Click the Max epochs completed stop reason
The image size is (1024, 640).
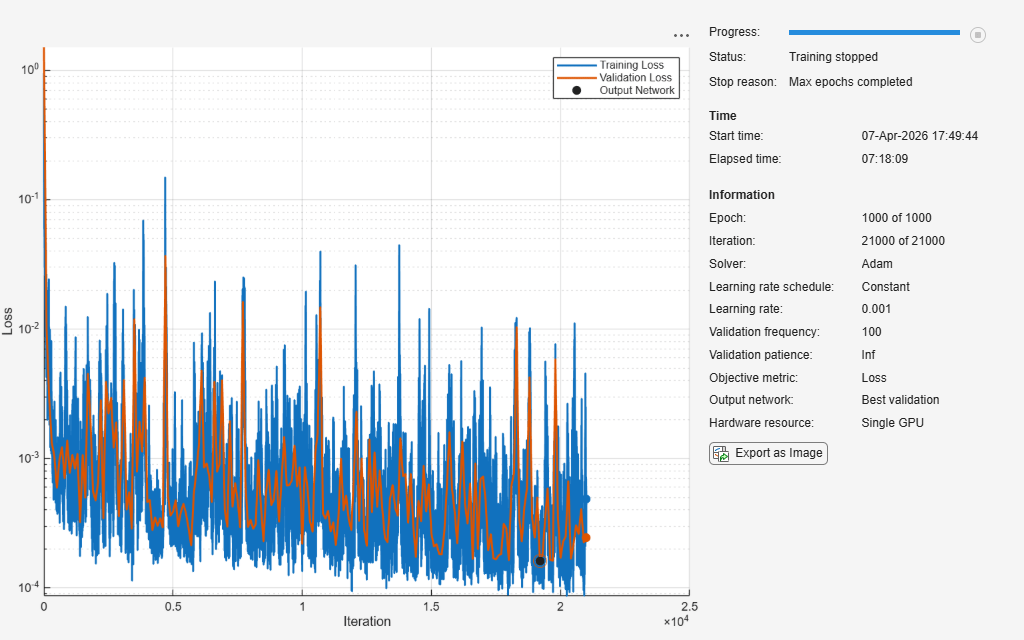coord(850,82)
